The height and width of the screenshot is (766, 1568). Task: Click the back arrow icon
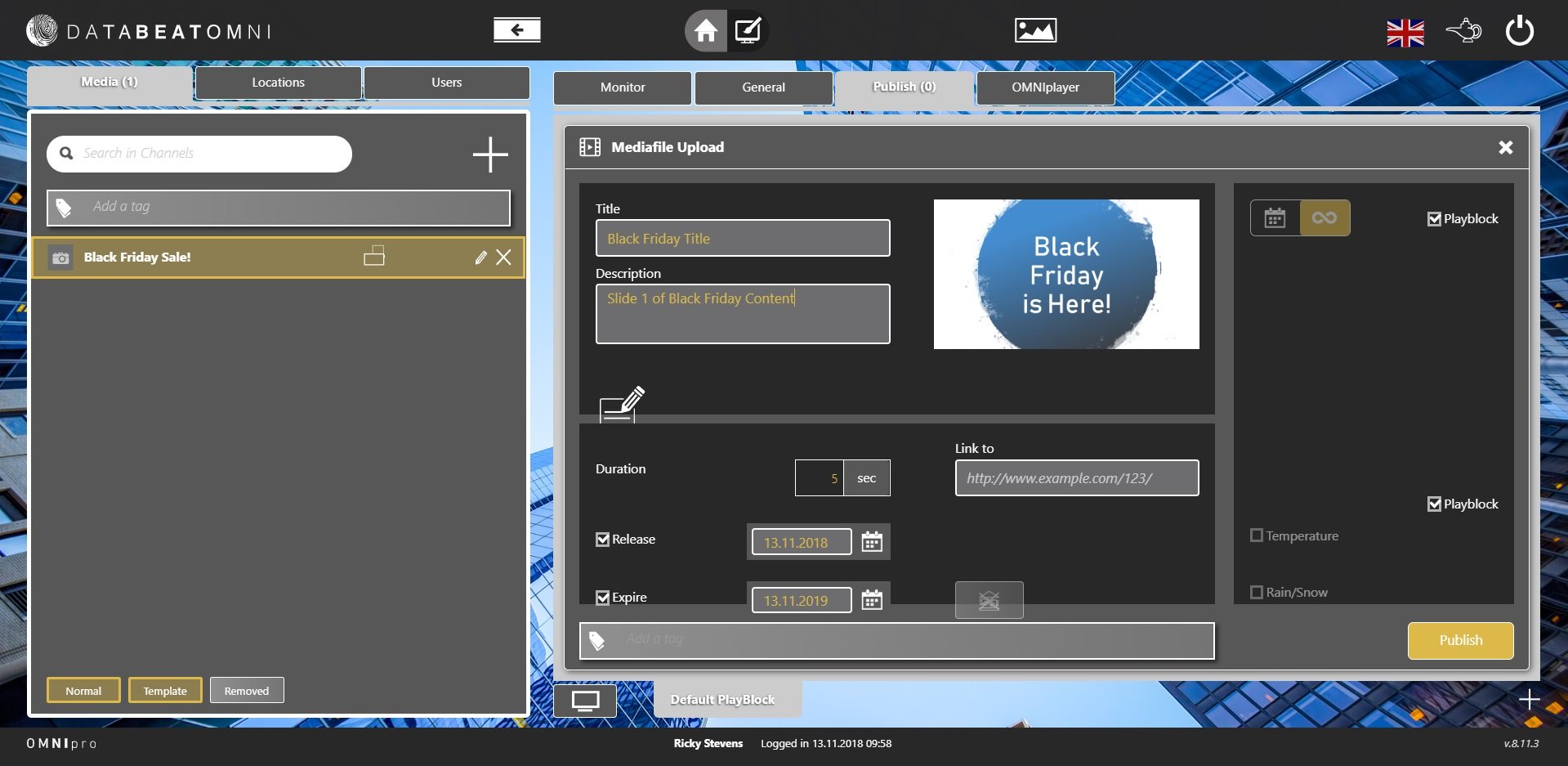coord(517,30)
